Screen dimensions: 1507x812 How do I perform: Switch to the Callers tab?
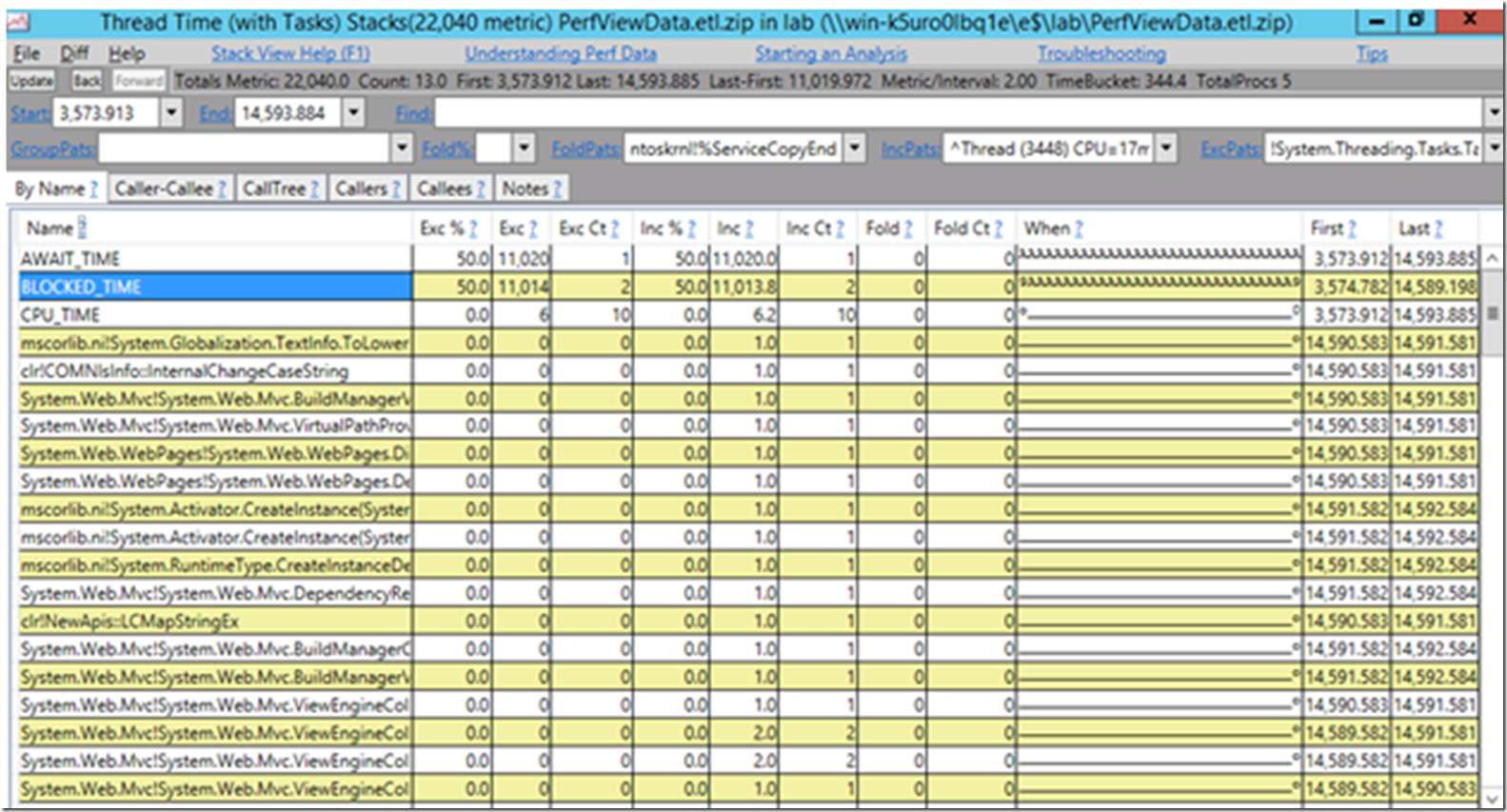pyautogui.click(x=367, y=188)
